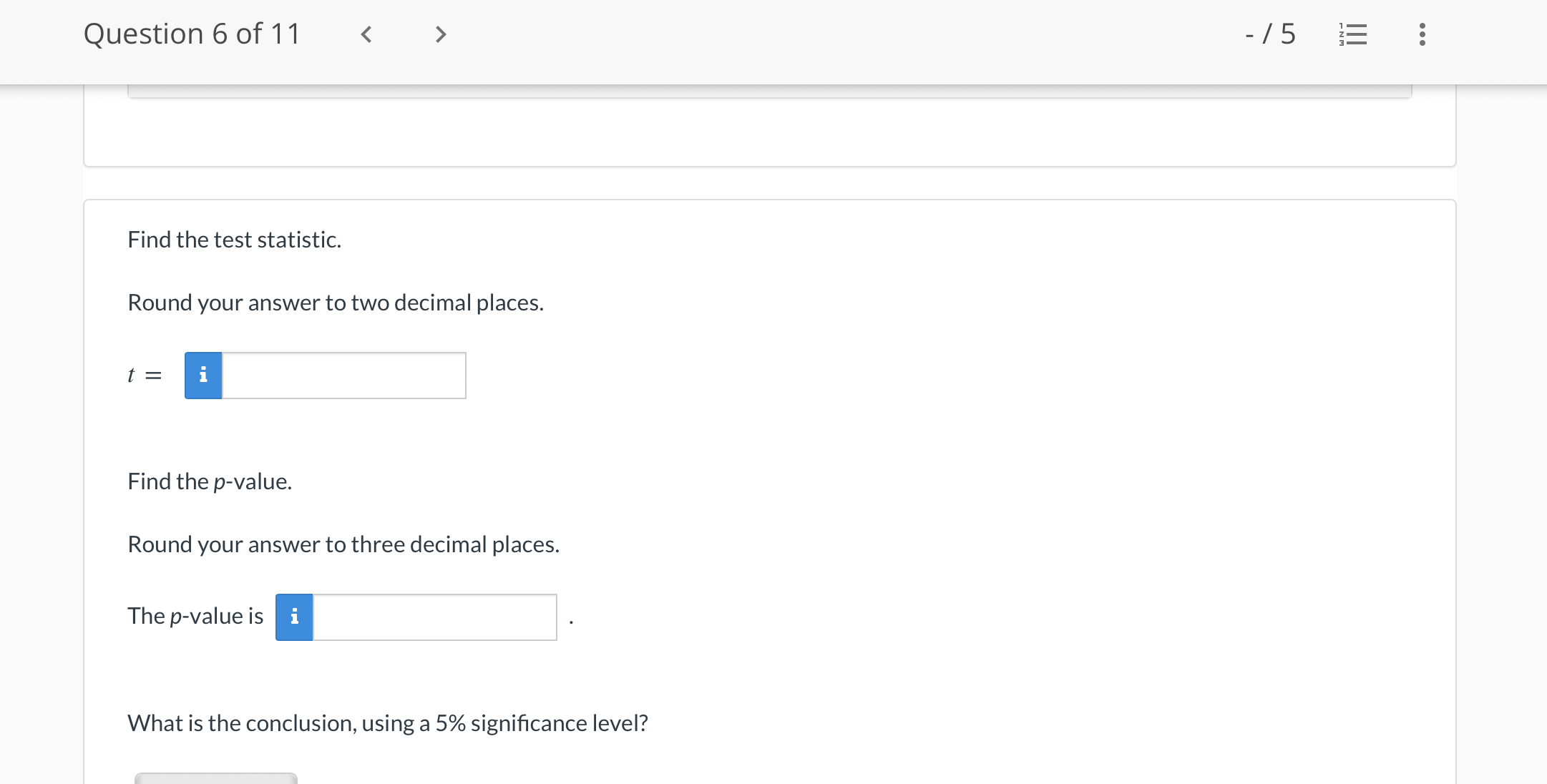This screenshot has width=1547, height=784.
Task: Click the "Find the test statistic." text
Action: tap(234, 240)
